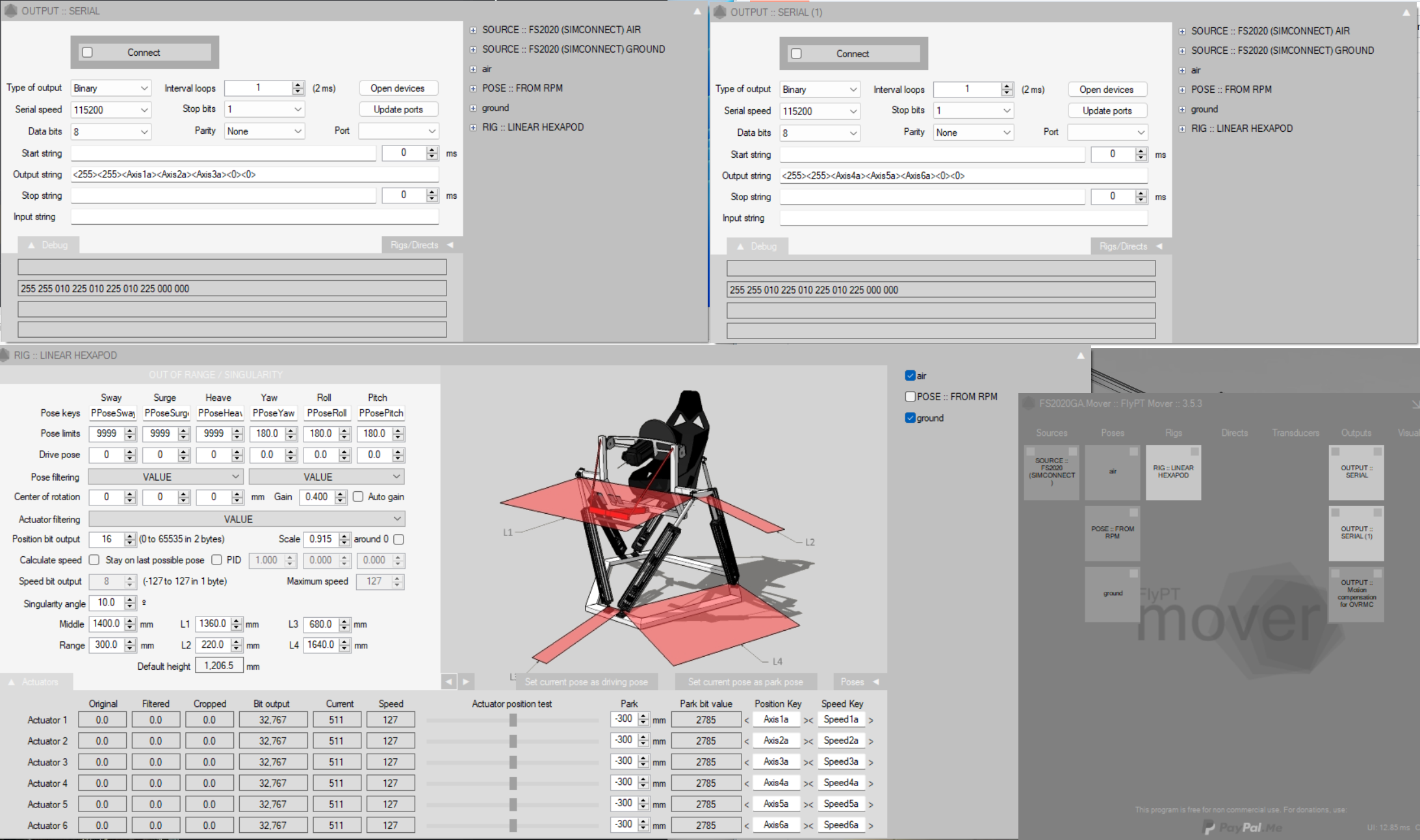Open the OUTPUT :: SERIAL node tile

1356,472
